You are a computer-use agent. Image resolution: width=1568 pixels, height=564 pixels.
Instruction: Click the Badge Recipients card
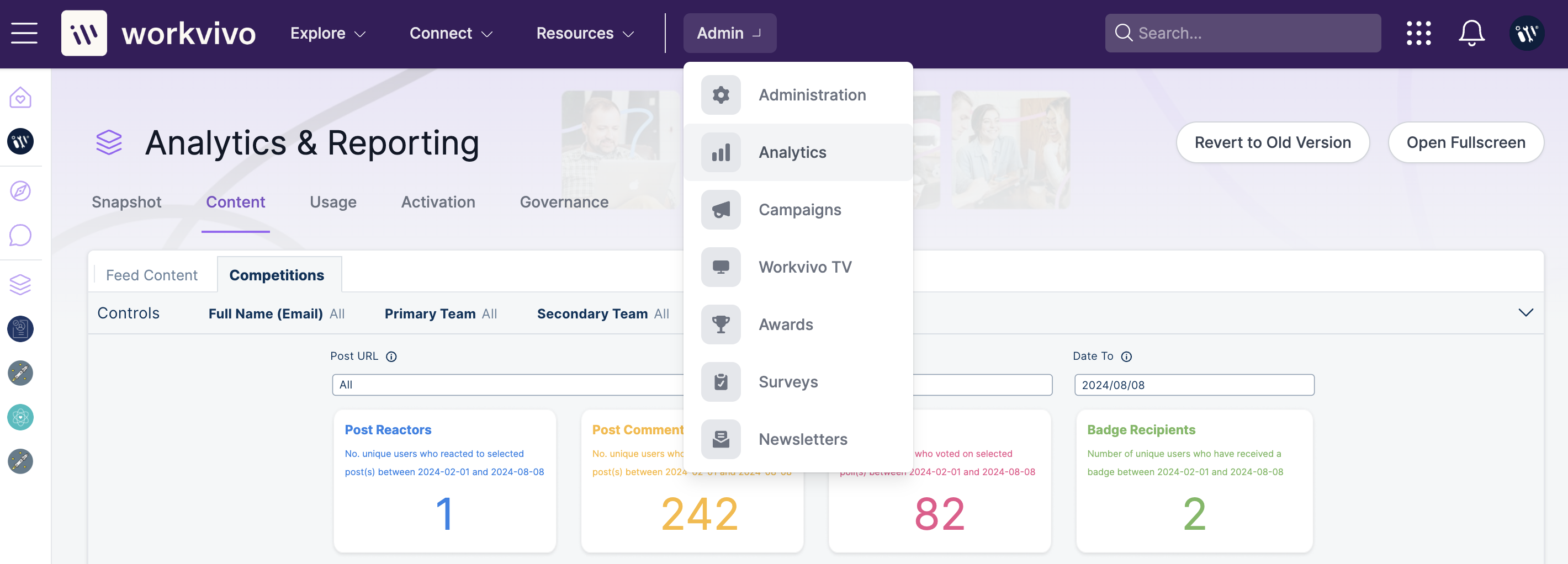(1194, 481)
